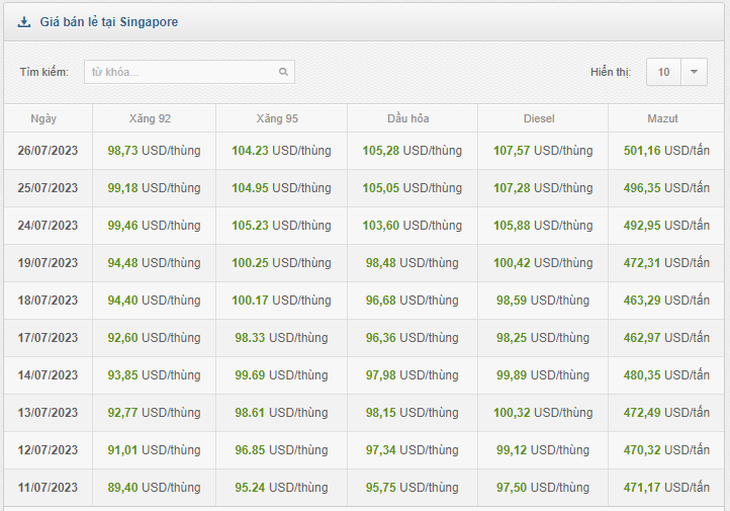Open the Hiển thị dropdown arrow
Viewport: 730px width, 511px height.
694,72
